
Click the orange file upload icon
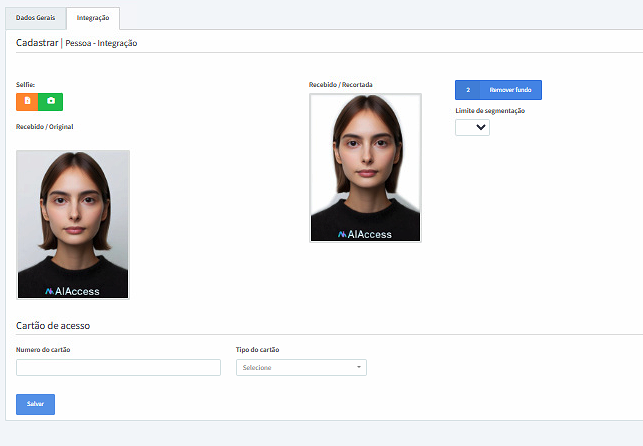click(x=28, y=101)
